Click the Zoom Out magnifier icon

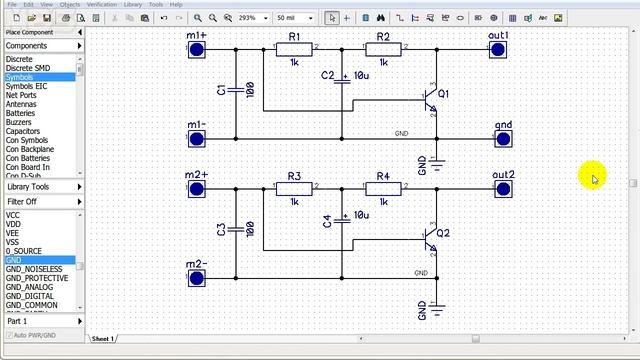(213, 18)
